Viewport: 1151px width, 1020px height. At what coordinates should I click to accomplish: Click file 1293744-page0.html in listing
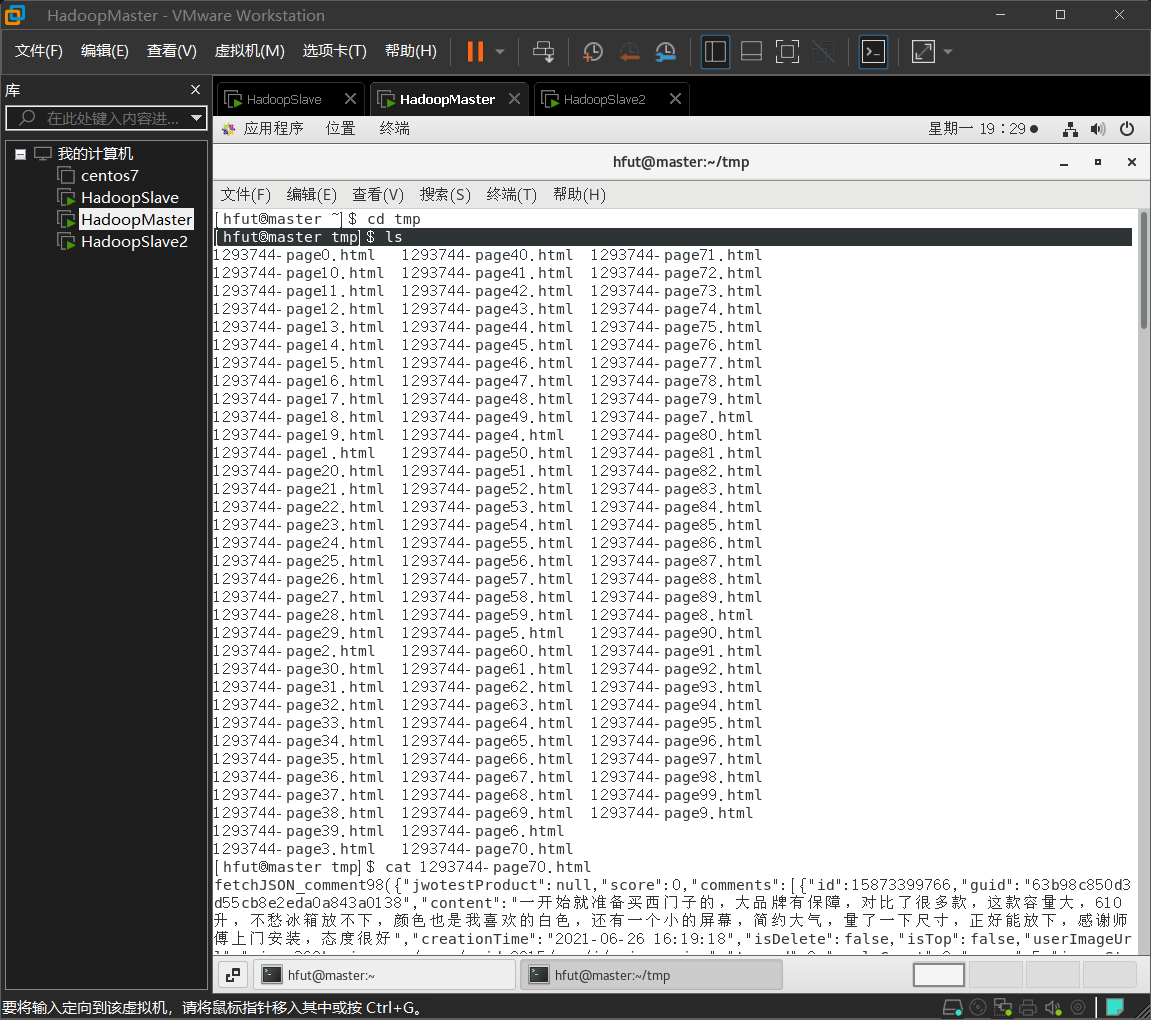(294, 255)
